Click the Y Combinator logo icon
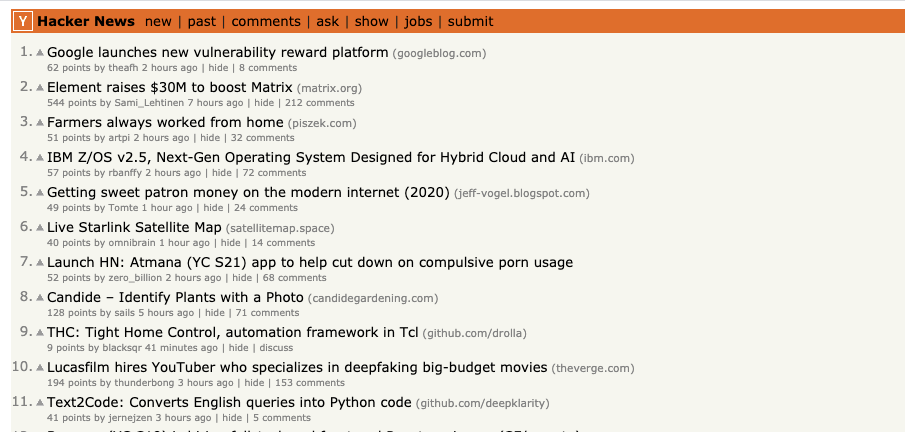Screen dimensions: 905x432 [24, 21]
